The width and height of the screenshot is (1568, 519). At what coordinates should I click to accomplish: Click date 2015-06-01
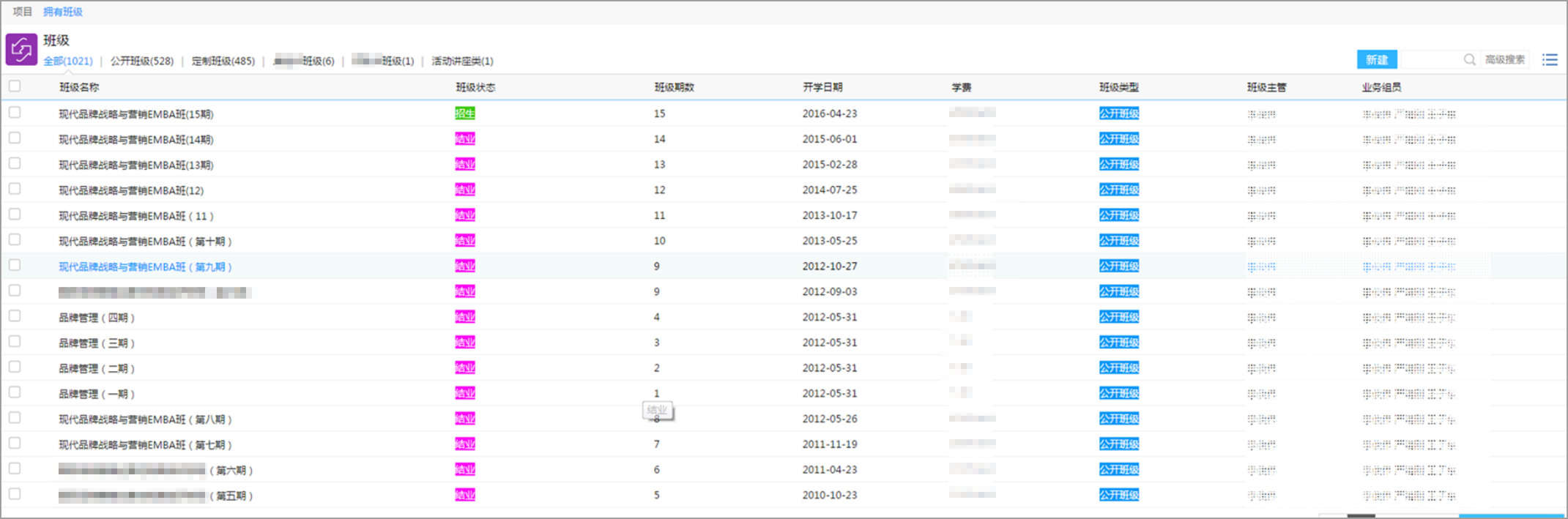click(830, 139)
